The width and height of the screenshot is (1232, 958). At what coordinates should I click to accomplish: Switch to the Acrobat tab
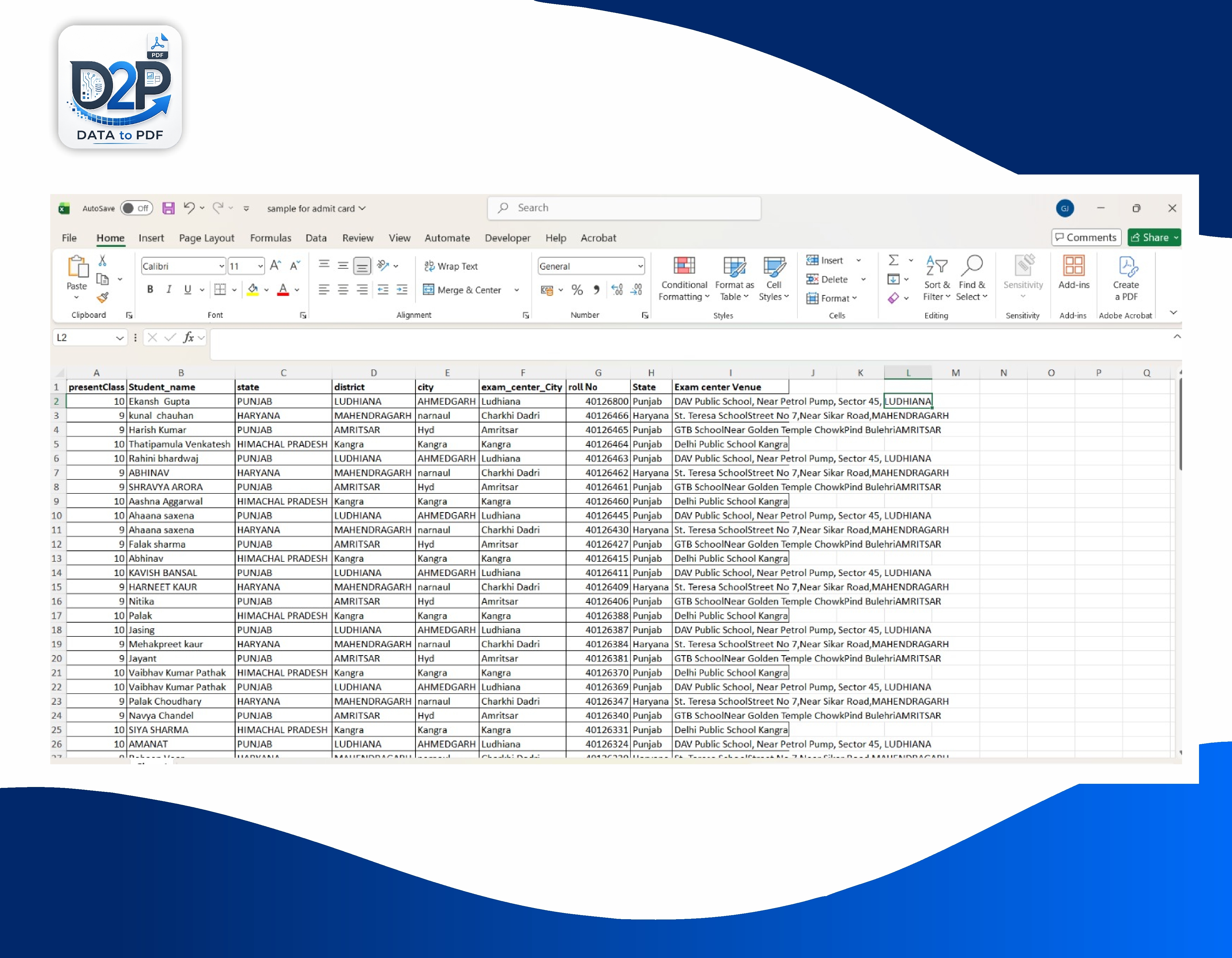[x=599, y=238]
